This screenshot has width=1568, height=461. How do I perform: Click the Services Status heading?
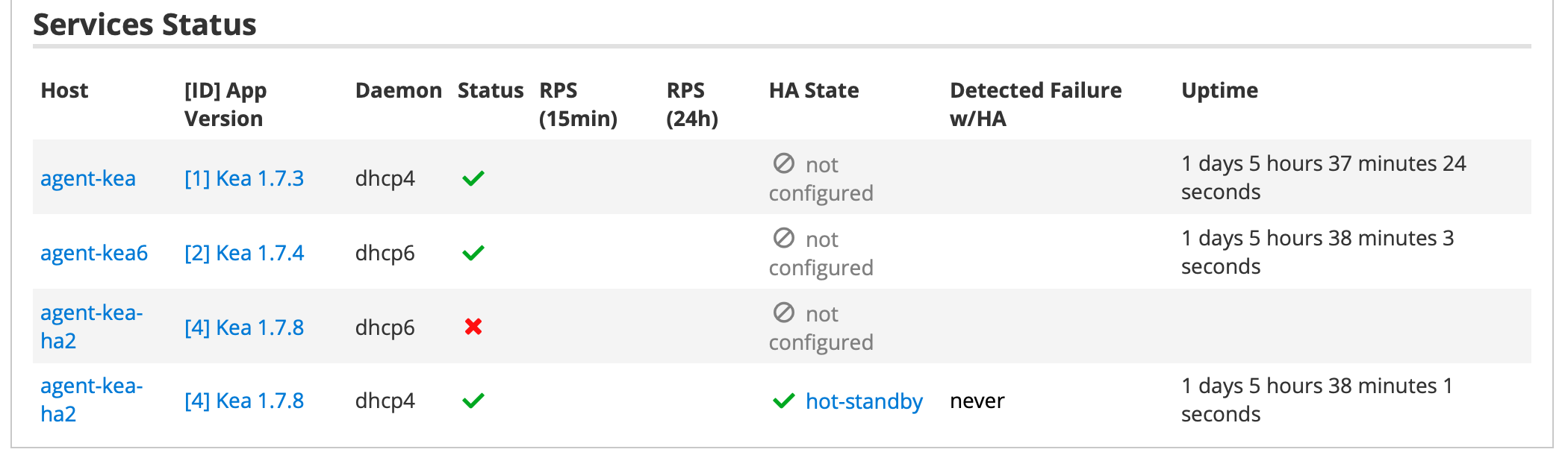(x=145, y=25)
